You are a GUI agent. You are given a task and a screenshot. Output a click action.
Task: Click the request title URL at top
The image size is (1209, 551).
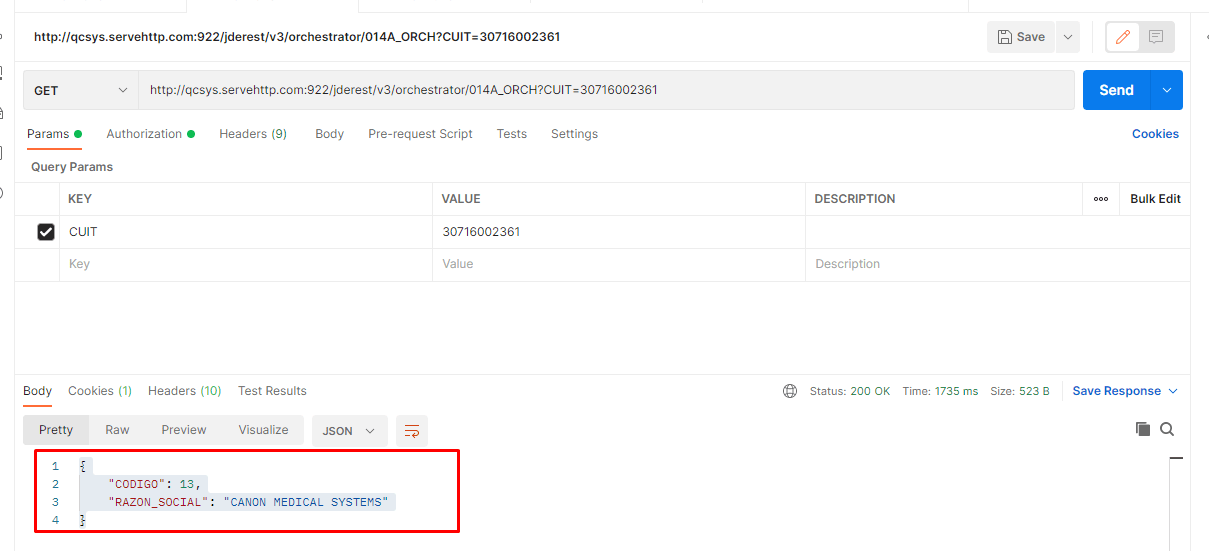[x=297, y=37]
